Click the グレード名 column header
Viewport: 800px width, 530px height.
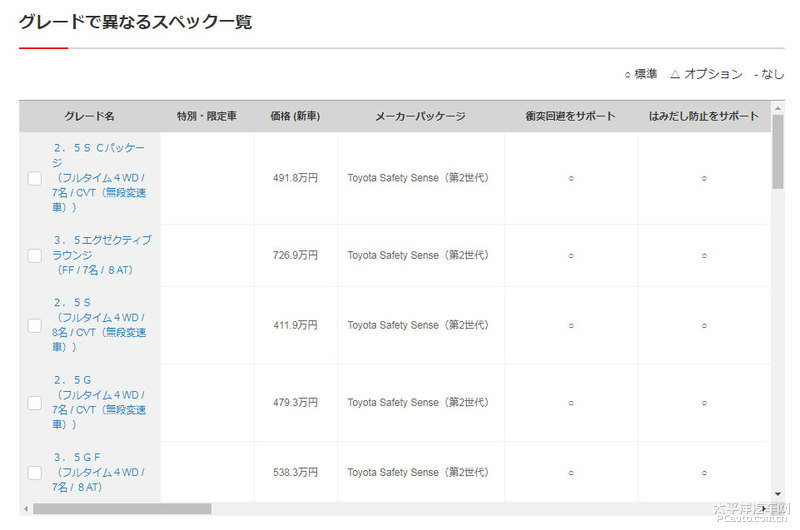click(x=90, y=117)
